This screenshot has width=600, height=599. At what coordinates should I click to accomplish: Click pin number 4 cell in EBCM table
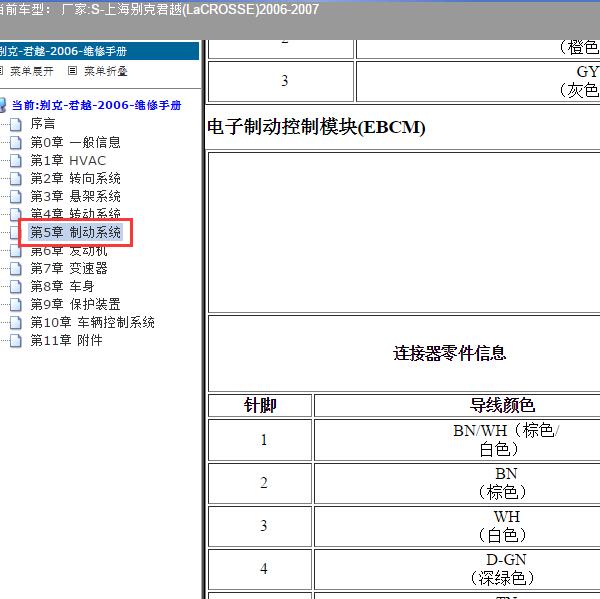[260, 569]
